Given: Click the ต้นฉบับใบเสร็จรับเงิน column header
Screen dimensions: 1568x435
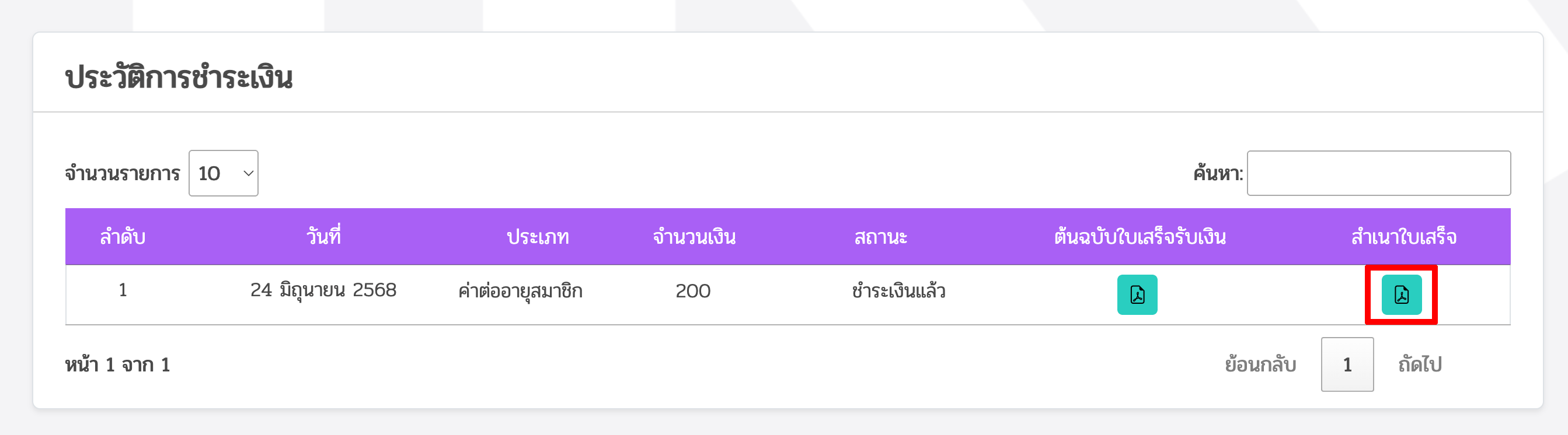Looking at the screenshot, I should (x=1140, y=237).
